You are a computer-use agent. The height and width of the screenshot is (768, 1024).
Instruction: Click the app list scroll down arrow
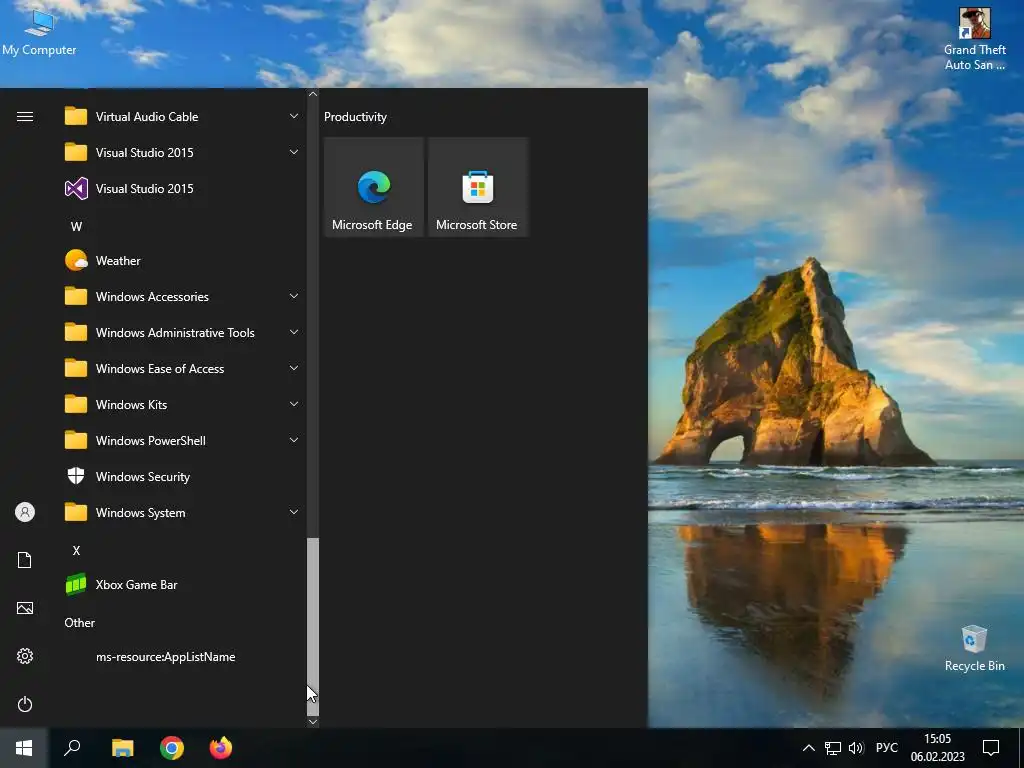tap(313, 722)
